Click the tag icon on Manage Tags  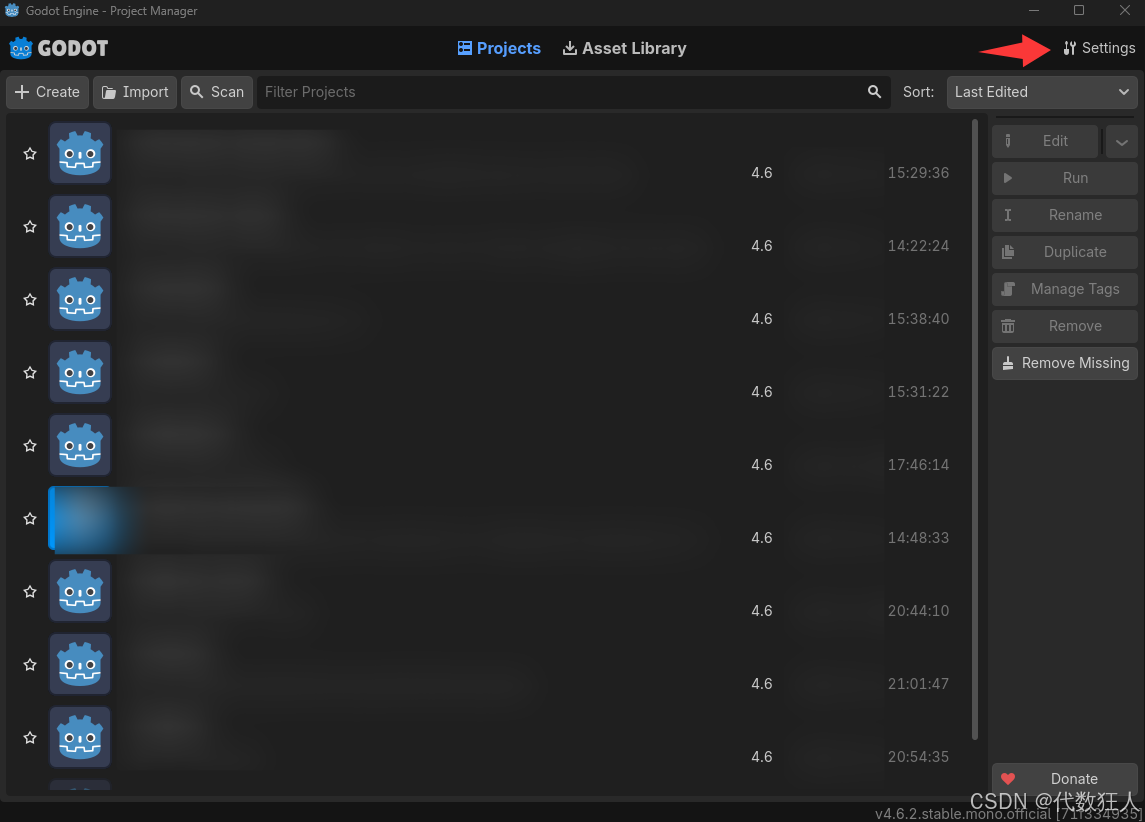[x=1008, y=289]
